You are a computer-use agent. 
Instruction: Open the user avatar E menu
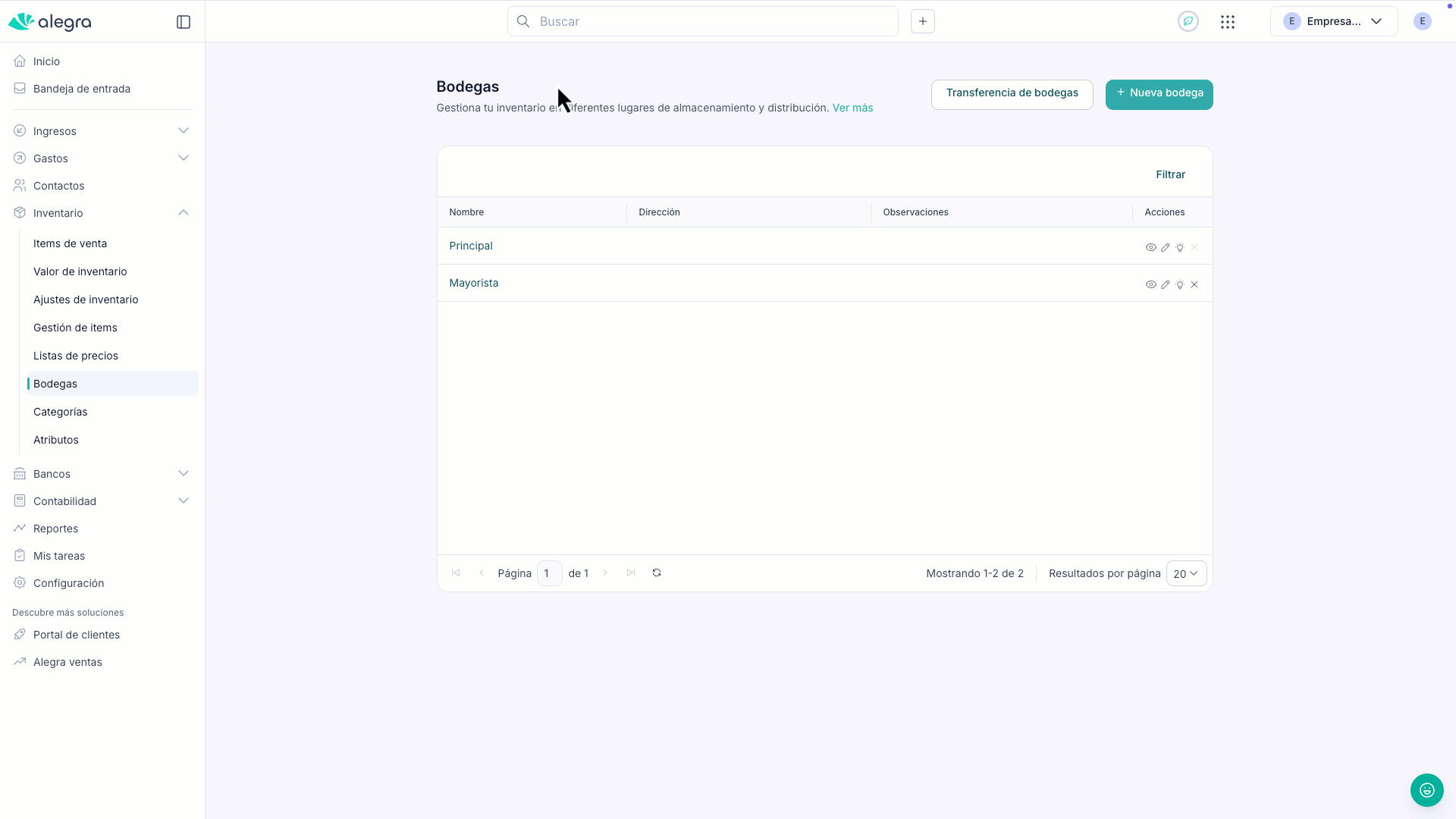(1423, 21)
